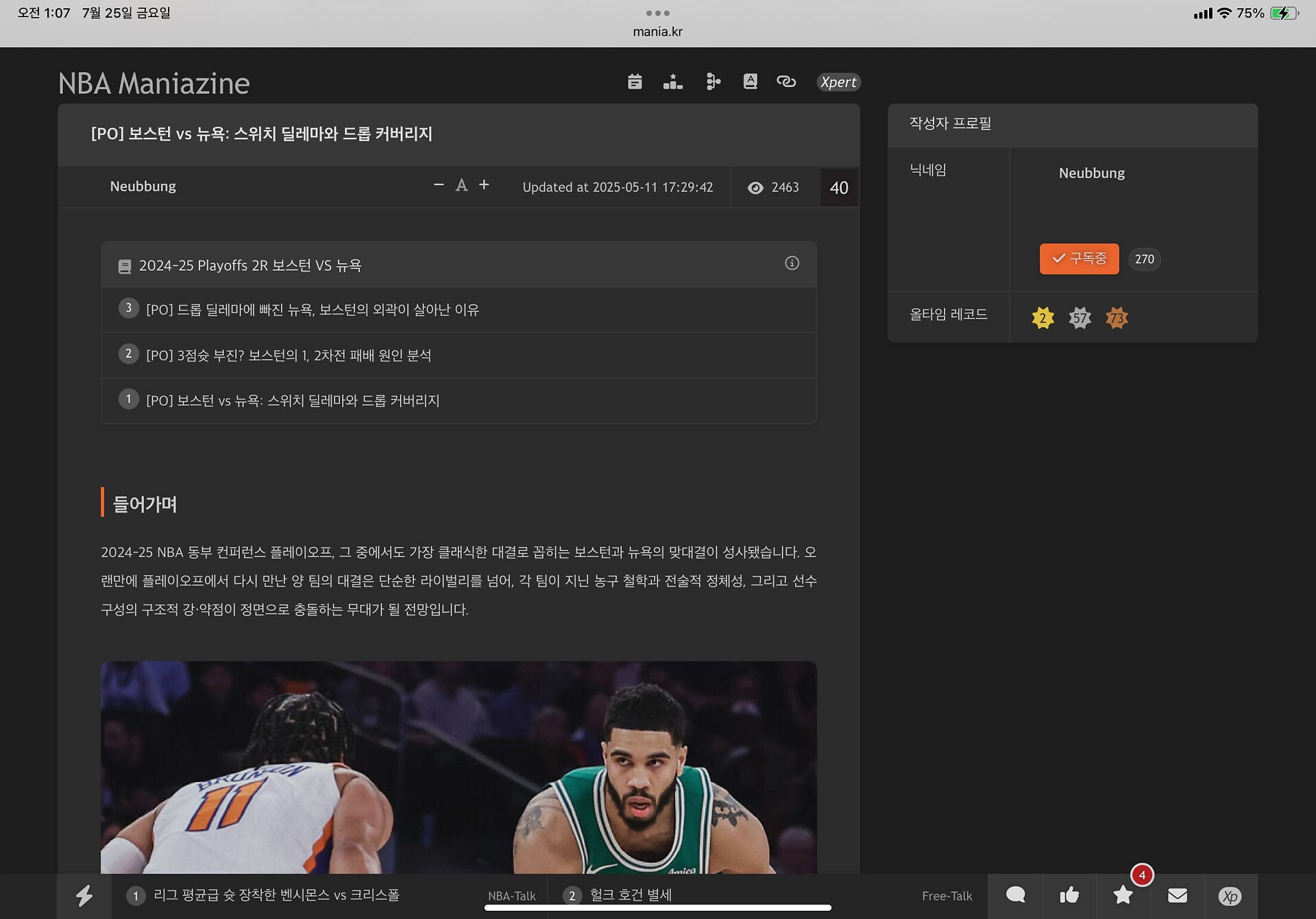Increase font size with plus button

[x=484, y=185]
